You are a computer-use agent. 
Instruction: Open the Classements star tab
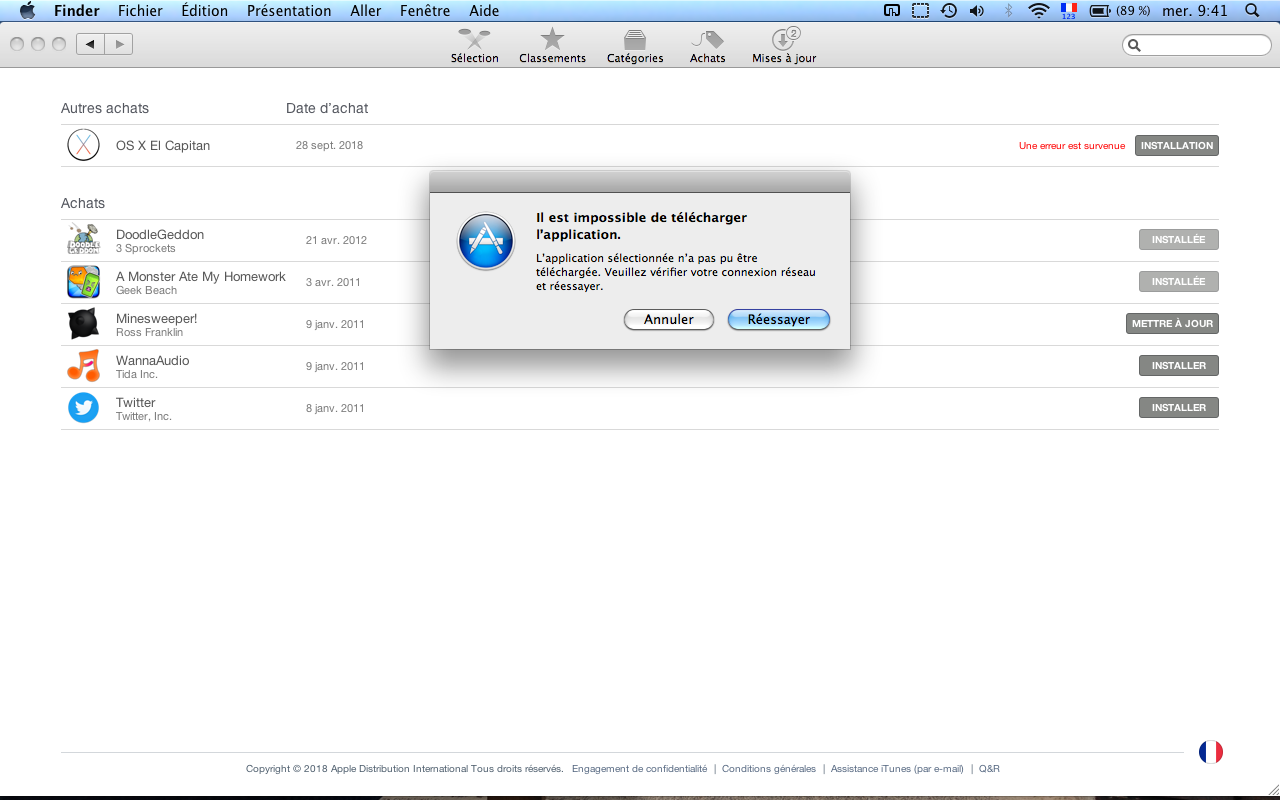pos(552,46)
